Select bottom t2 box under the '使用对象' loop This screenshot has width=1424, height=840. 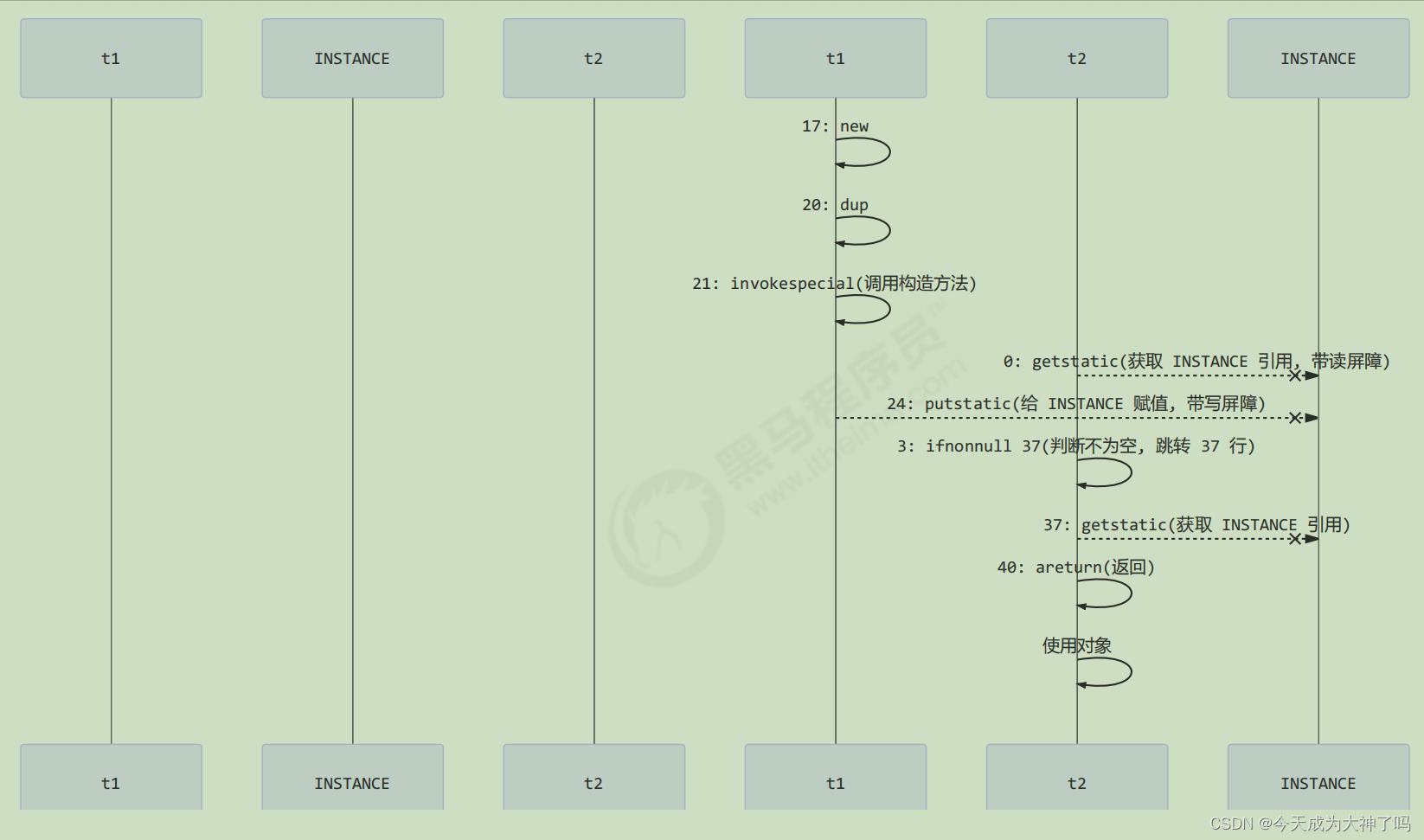(1077, 777)
